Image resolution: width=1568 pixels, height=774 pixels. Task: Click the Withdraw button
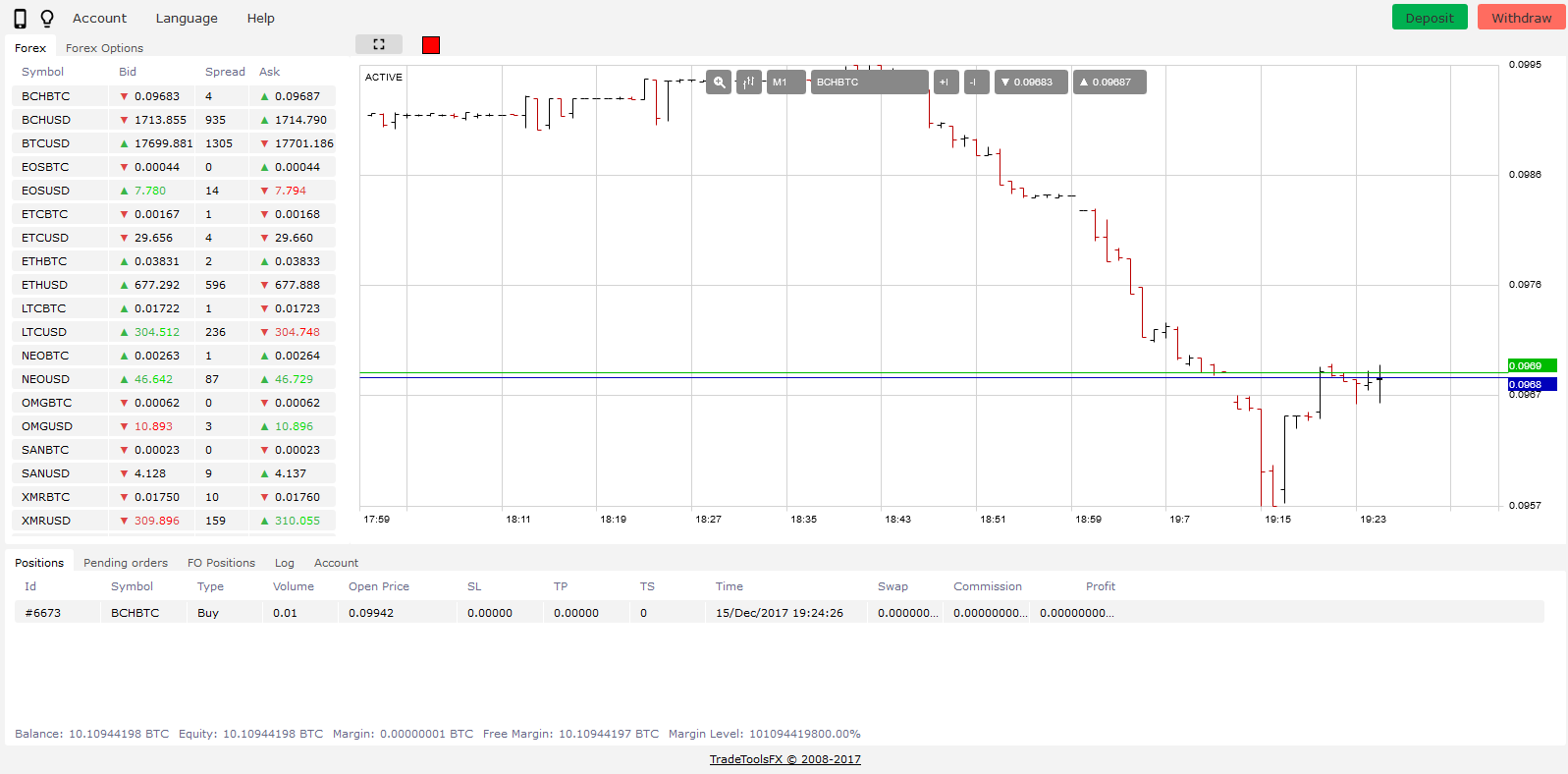(x=1521, y=18)
